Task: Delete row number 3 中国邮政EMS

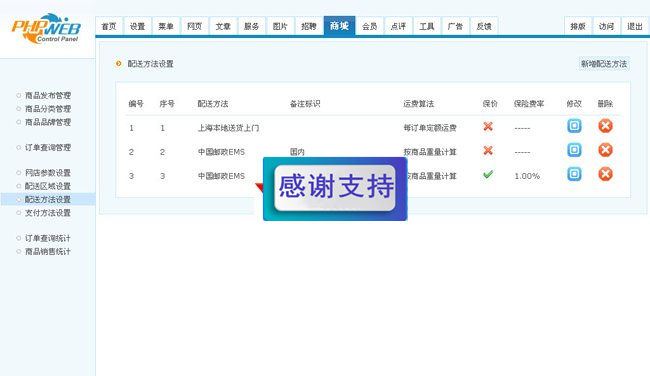Action: click(x=605, y=174)
